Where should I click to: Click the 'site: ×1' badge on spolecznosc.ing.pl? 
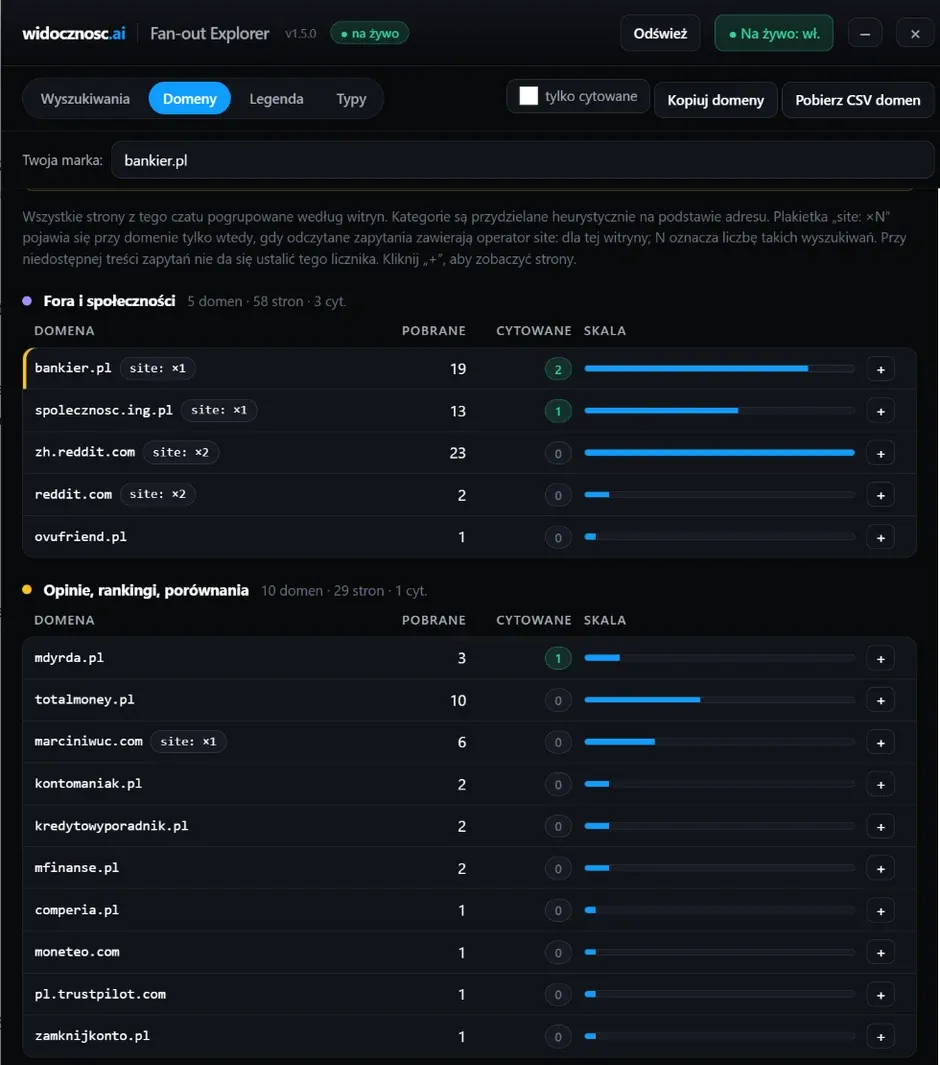pyautogui.click(x=219, y=410)
